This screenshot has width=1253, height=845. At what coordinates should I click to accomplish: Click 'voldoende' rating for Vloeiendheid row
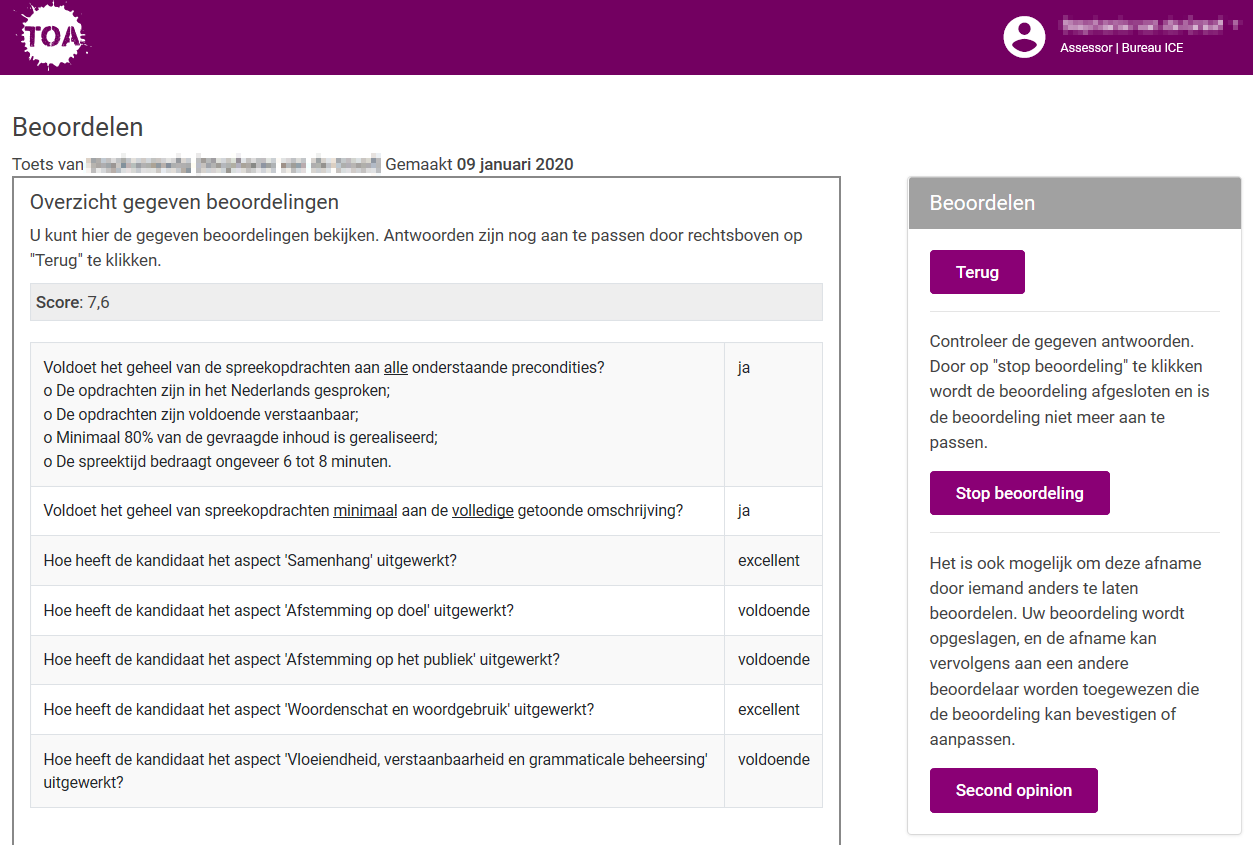(x=773, y=760)
